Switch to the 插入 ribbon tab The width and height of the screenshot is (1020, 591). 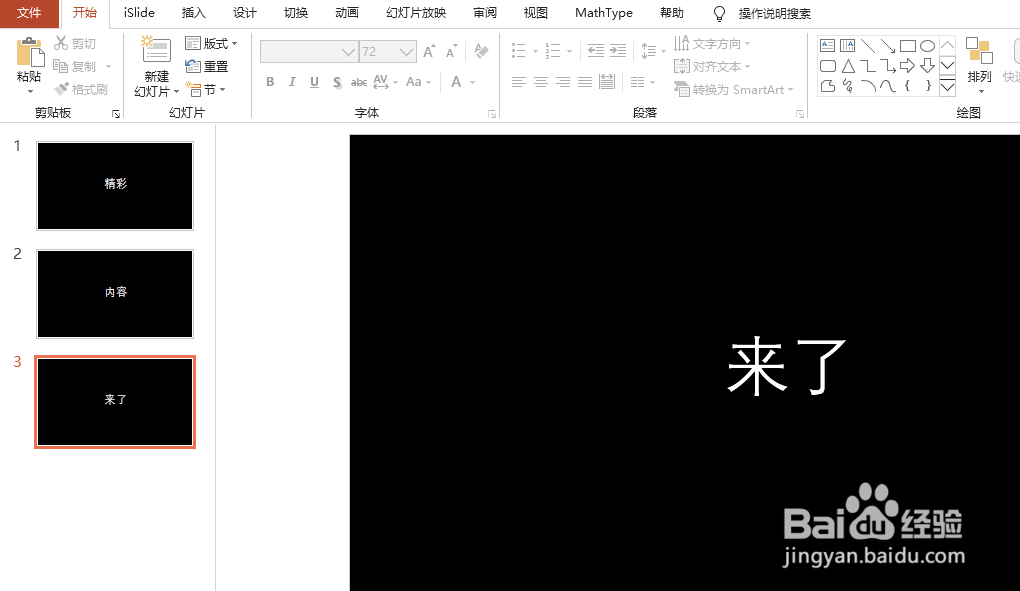192,13
